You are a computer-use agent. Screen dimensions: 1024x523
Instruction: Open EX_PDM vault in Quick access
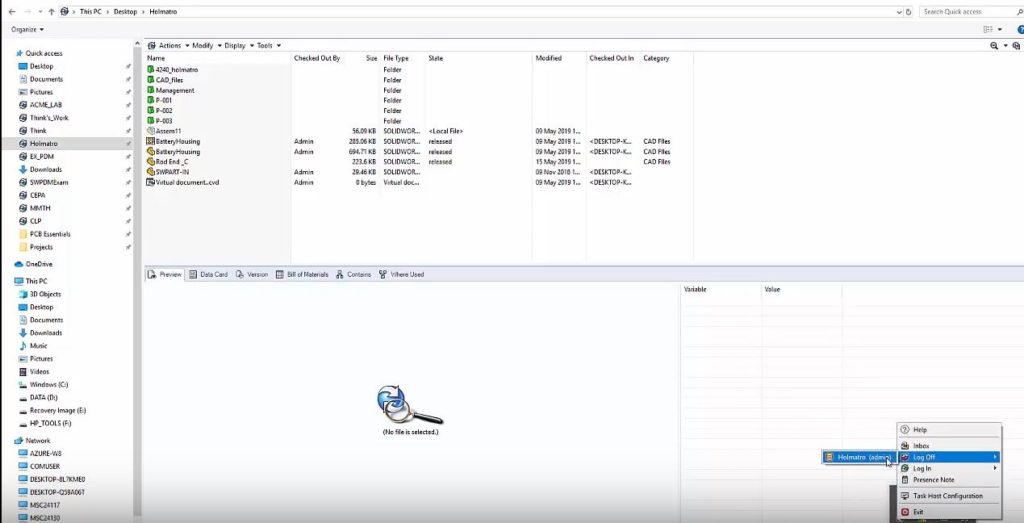[36, 157]
